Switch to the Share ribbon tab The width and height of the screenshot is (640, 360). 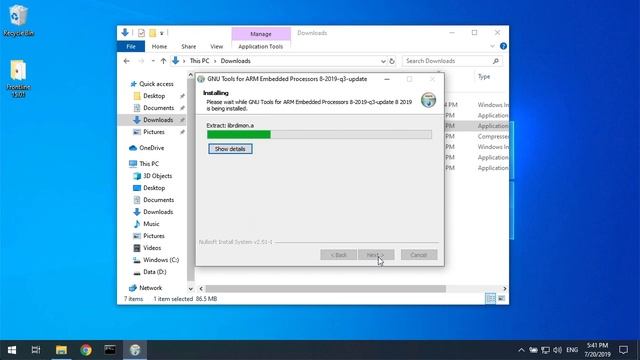[x=189, y=47]
